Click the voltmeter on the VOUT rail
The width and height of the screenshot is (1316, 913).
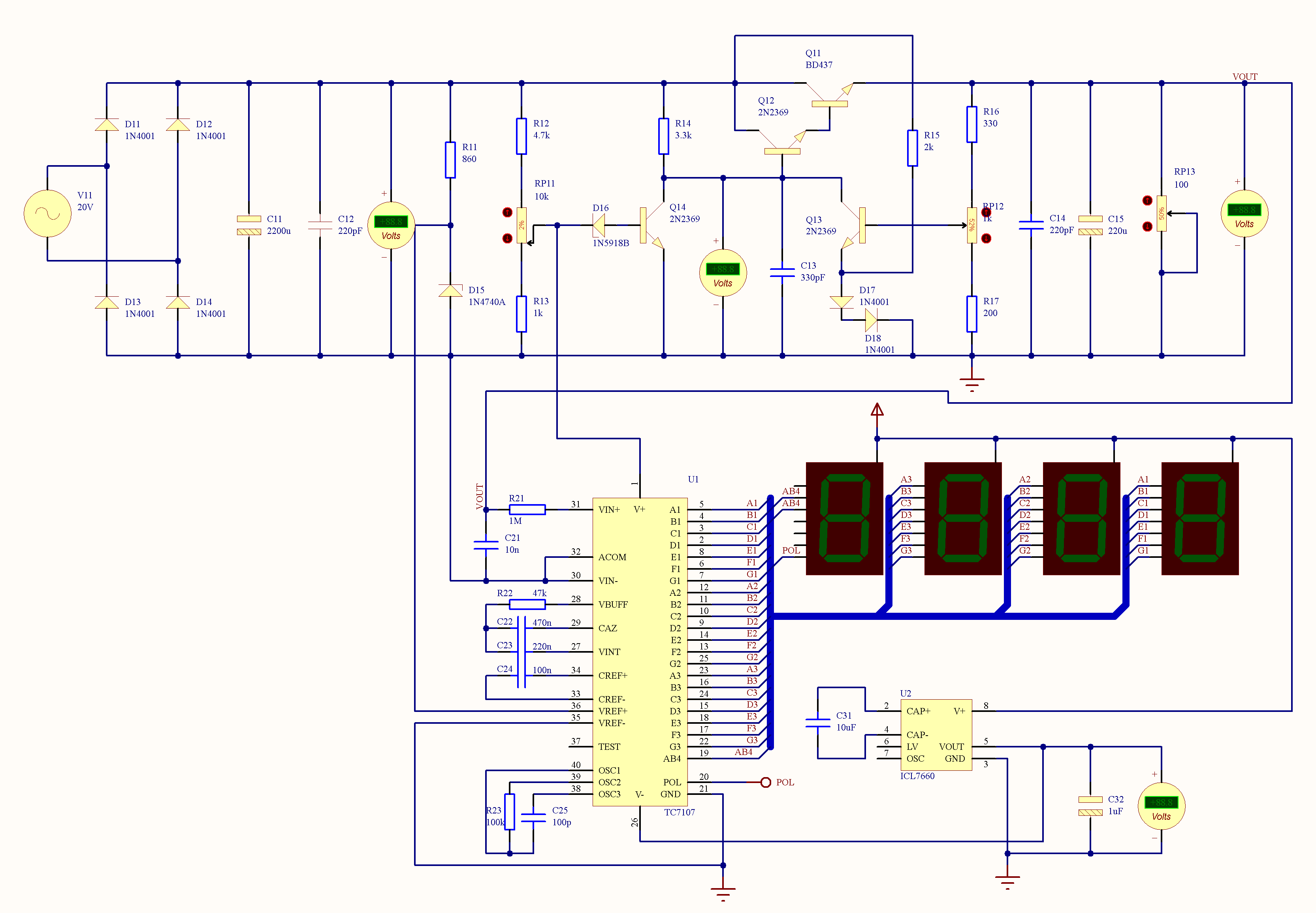[x=1244, y=213]
